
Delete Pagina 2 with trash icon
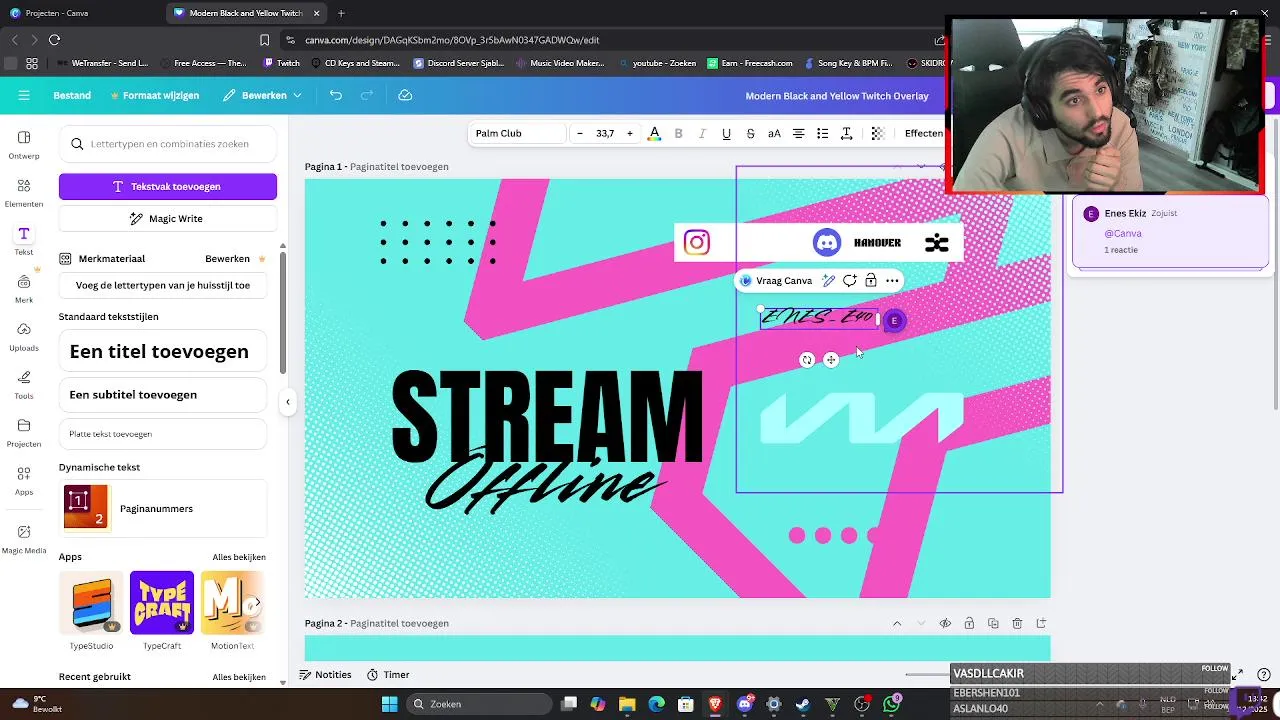point(1017,623)
